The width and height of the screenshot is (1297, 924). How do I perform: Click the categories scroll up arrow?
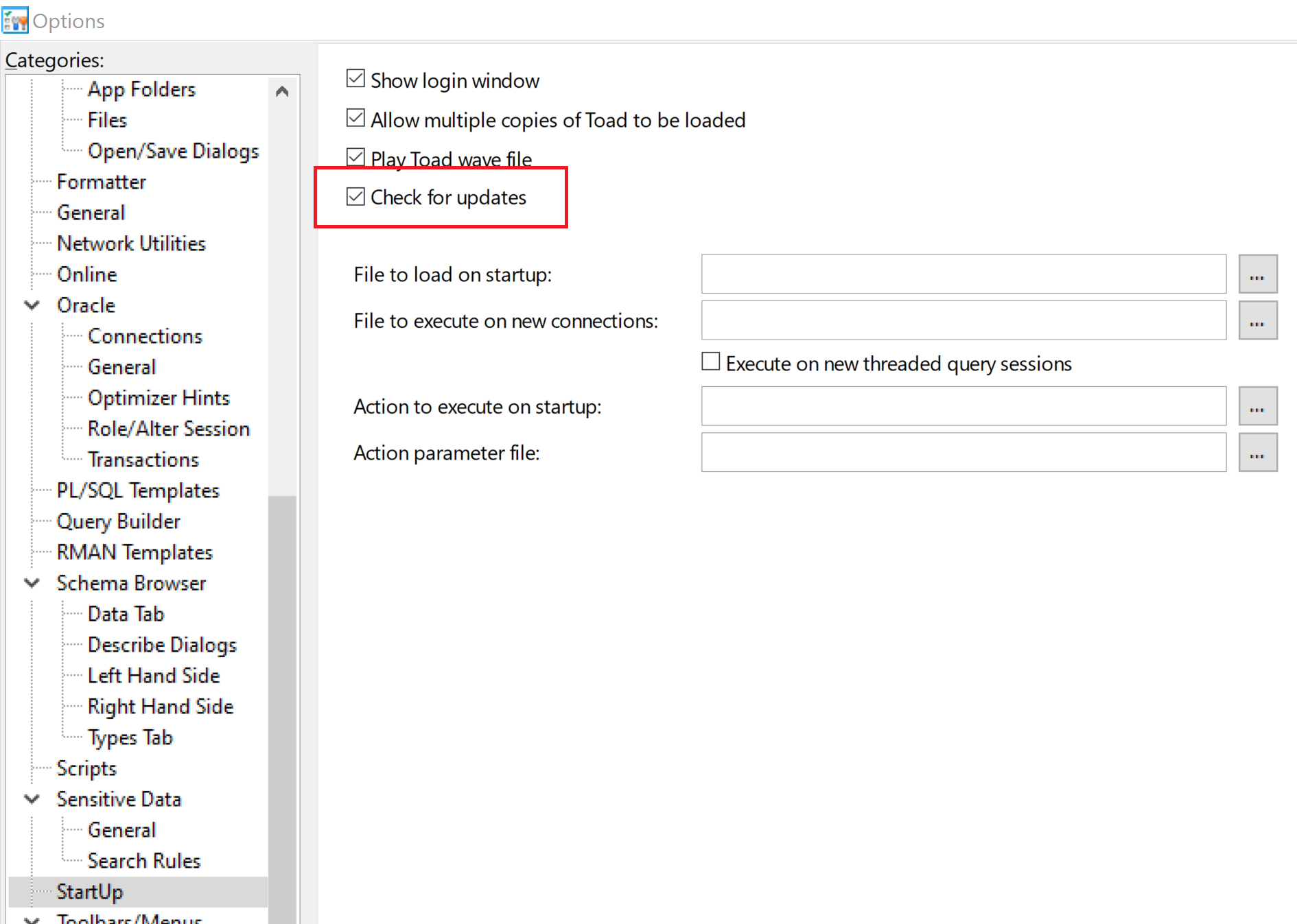[x=282, y=91]
